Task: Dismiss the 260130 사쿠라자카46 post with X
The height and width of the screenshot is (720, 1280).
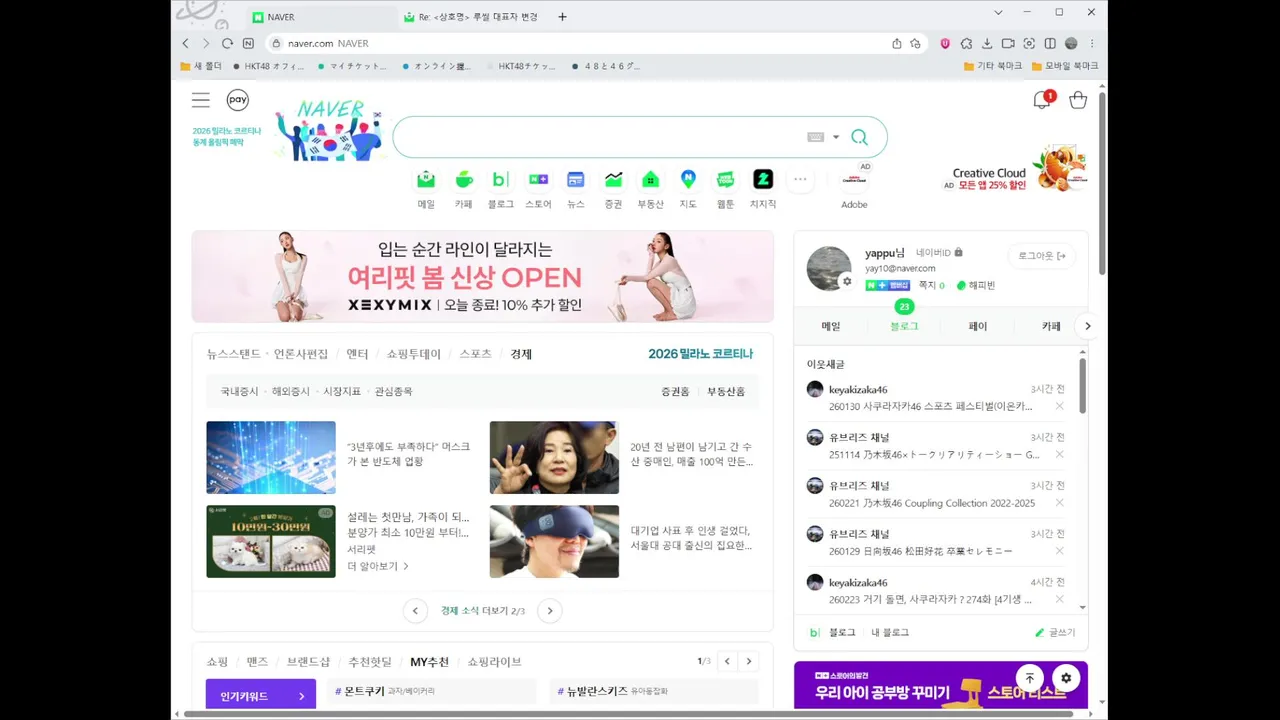Action: (x=1059, y=406)
